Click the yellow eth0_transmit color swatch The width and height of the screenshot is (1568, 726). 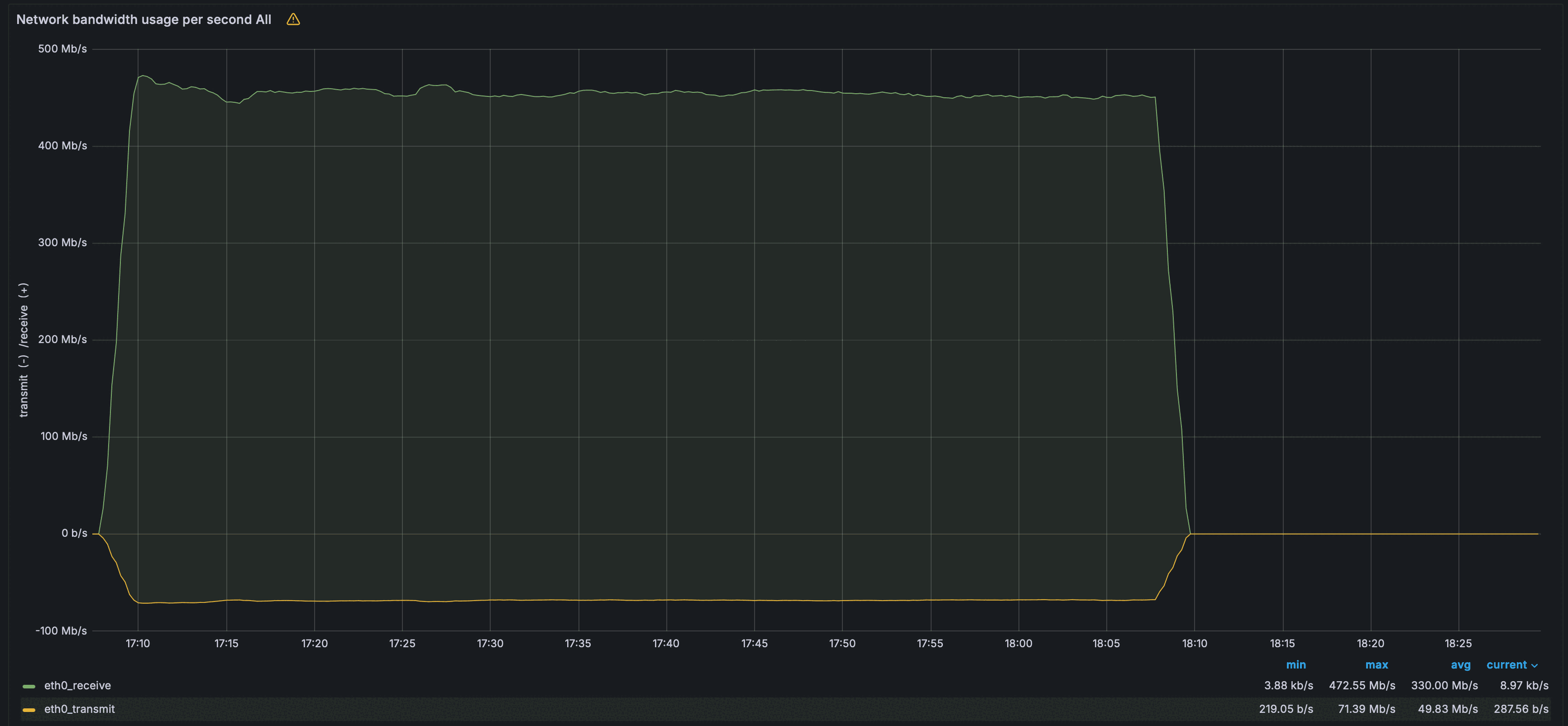tap(29, 710)
